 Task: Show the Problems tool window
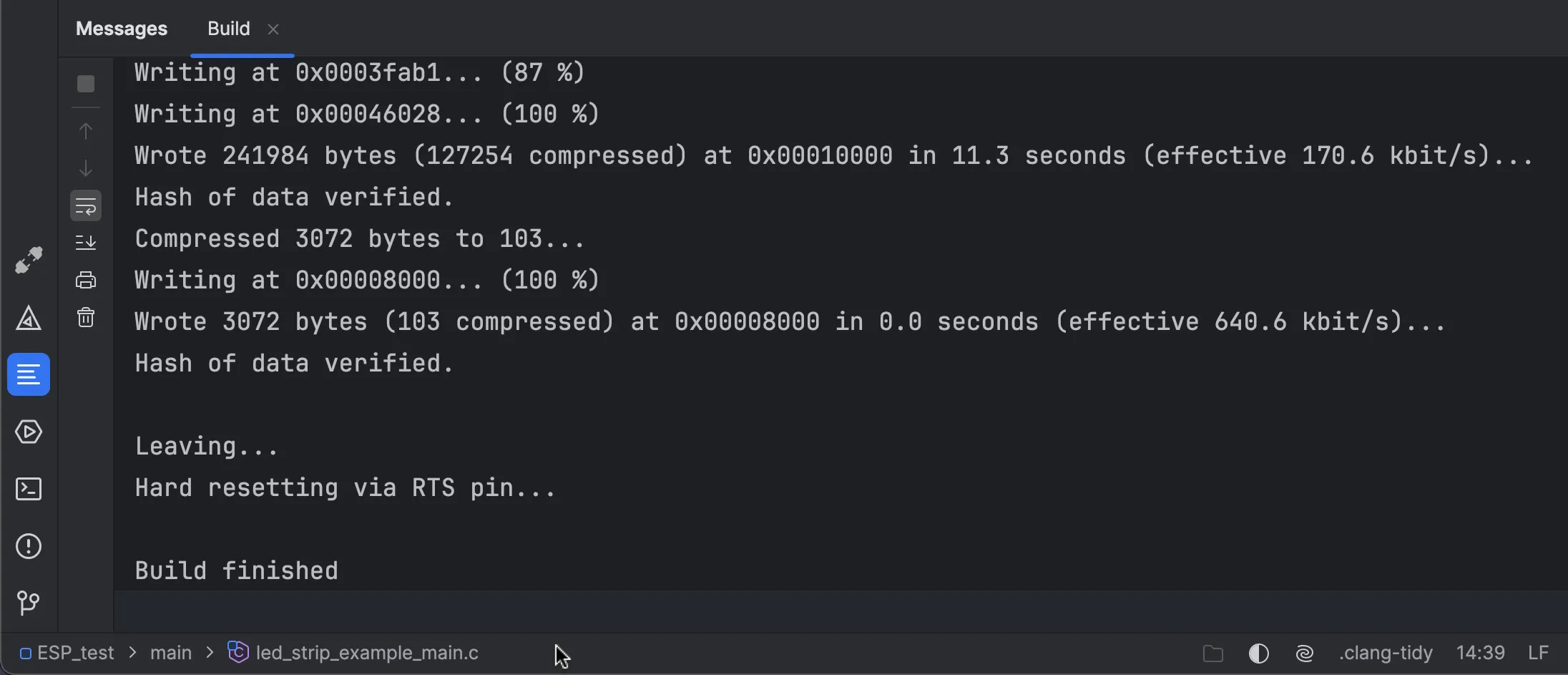[29, 546]
